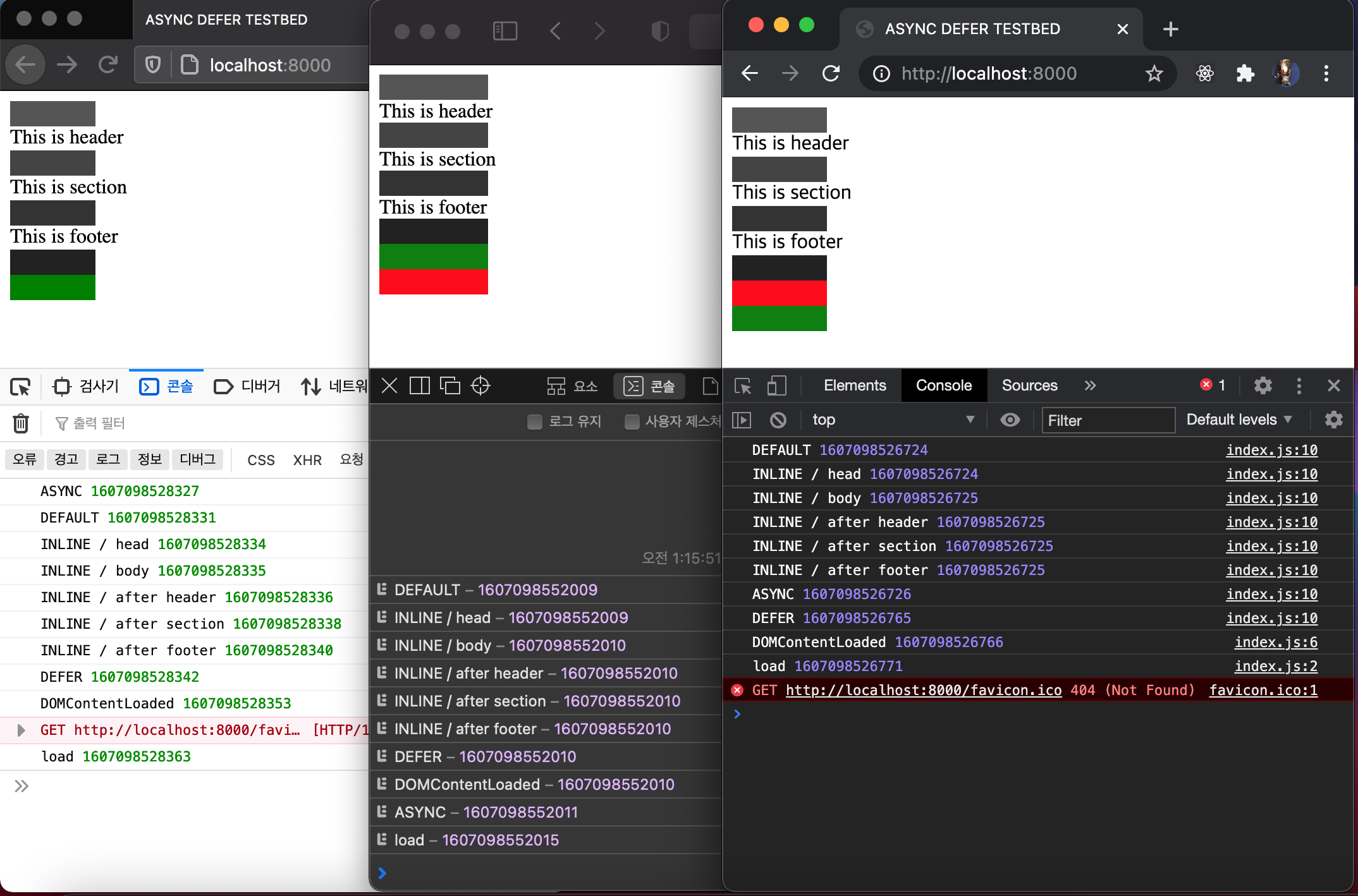Open favicon.ico URL link in console
This screenshot has width=1358, height=896.
[x=923, y=690]
